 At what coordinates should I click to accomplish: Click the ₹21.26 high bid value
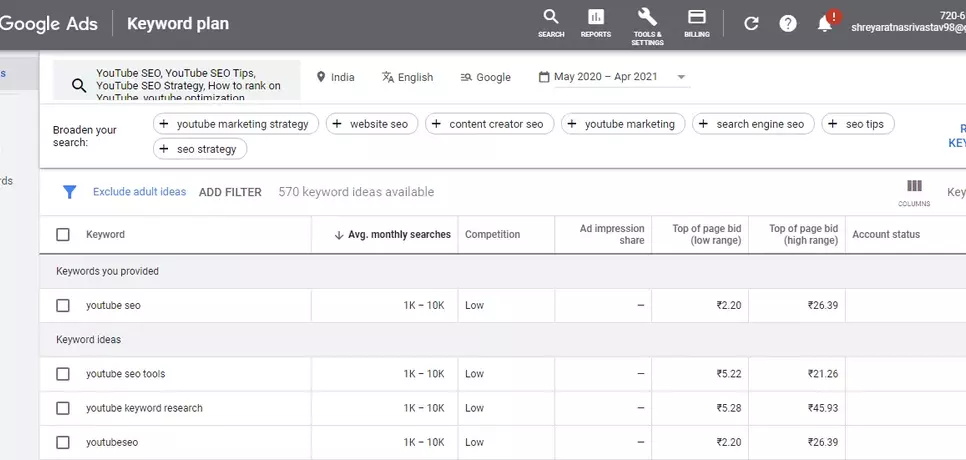823,374
